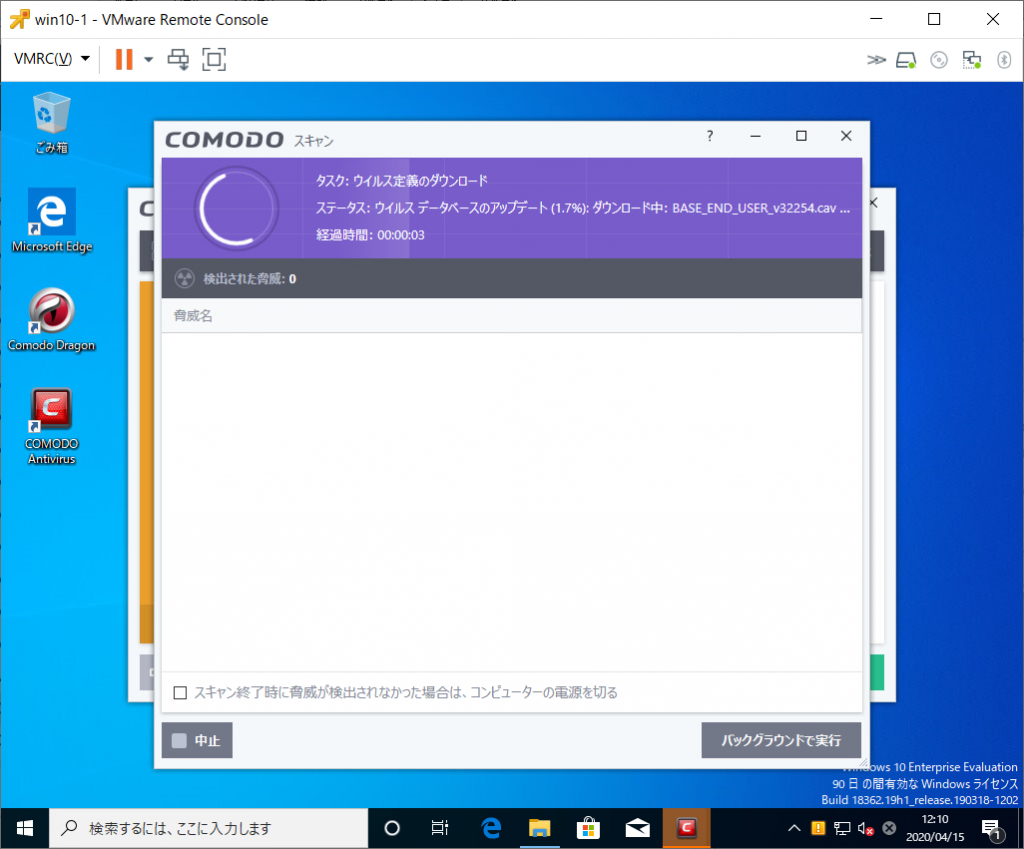Viewport: 1024px width, 849px height.
Task: Show hidden system tray icons
Action: pos(793,828)
